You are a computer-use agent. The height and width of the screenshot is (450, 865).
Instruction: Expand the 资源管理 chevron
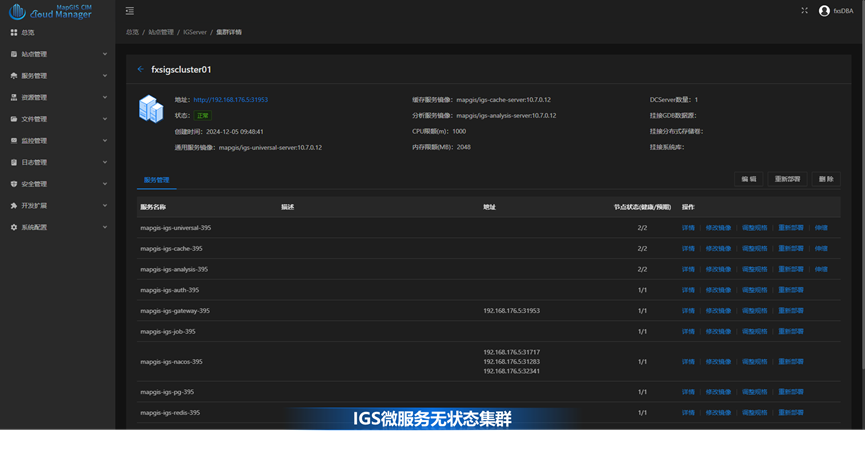tap(105, 97)
